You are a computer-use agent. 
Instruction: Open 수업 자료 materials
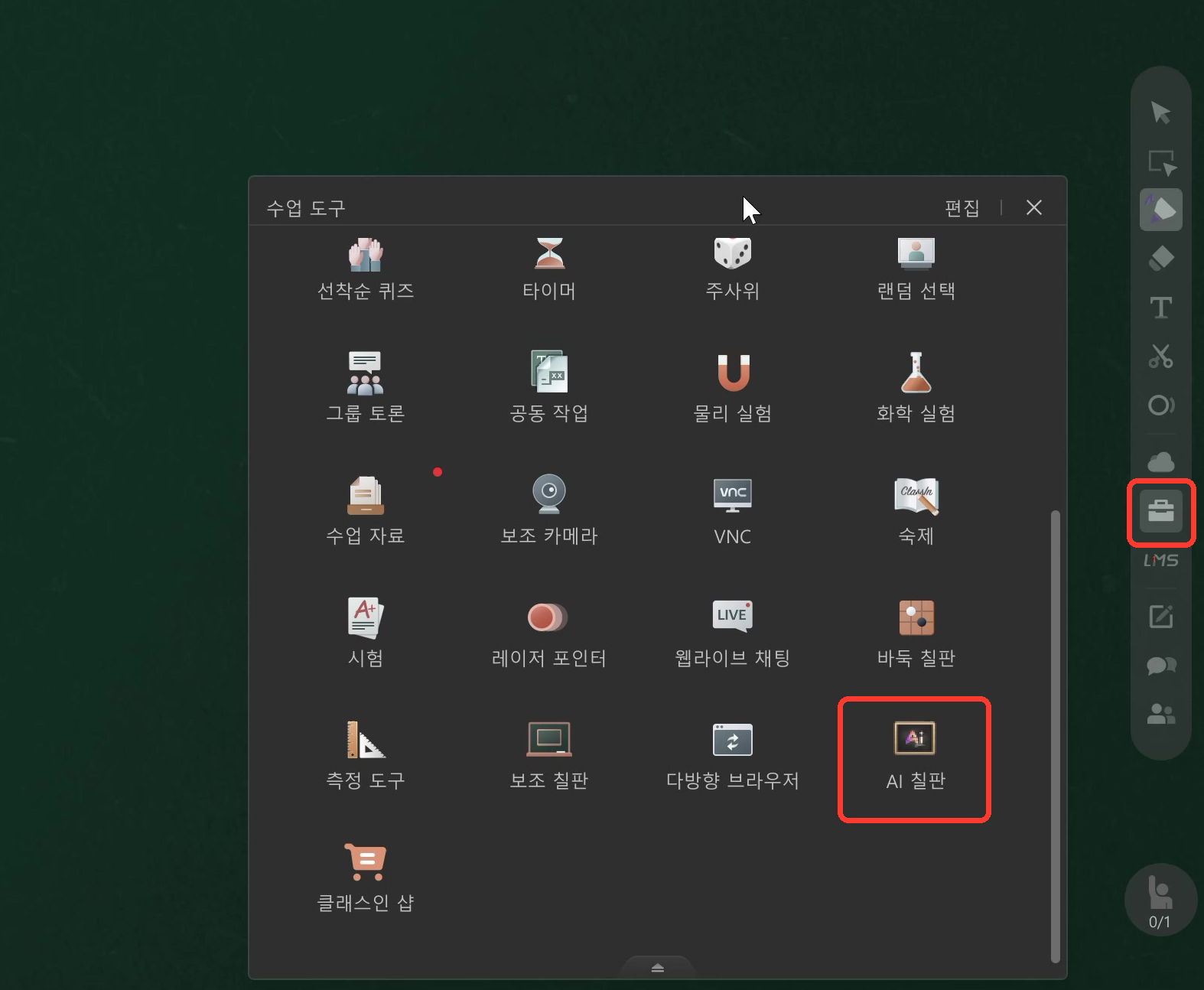pos(366,510)
